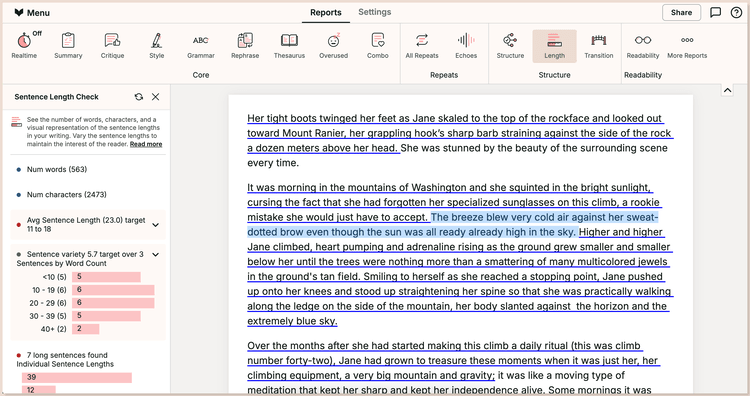Open the Combo report
750x396 pixels.
click(378, 46)
